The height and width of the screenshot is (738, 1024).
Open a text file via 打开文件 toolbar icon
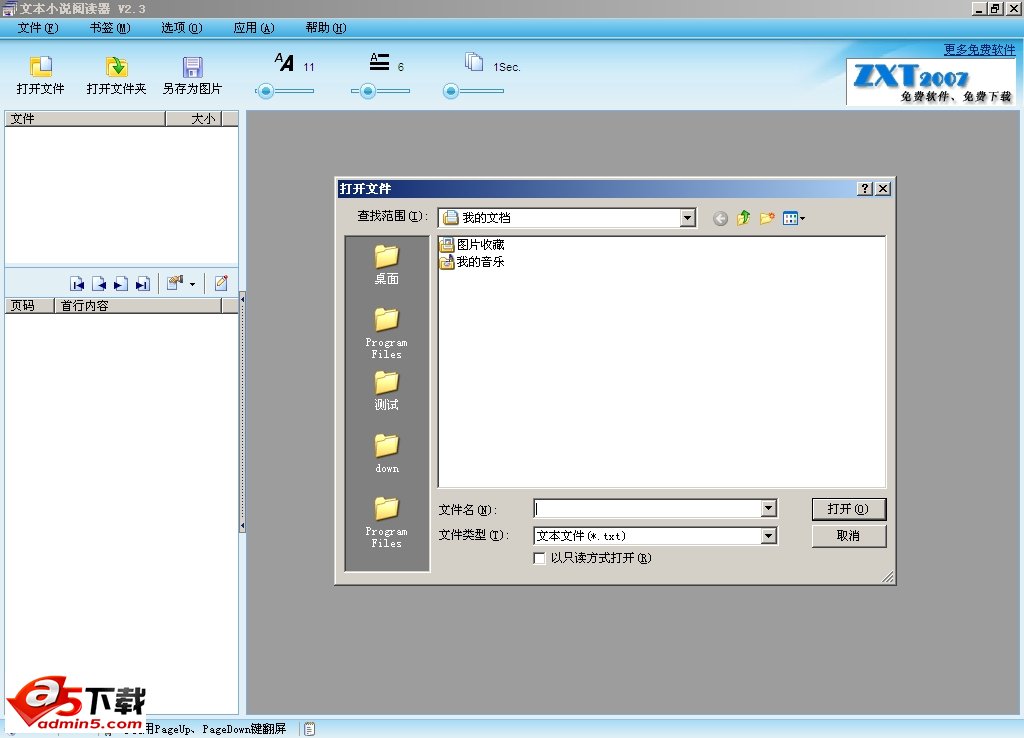40,72
